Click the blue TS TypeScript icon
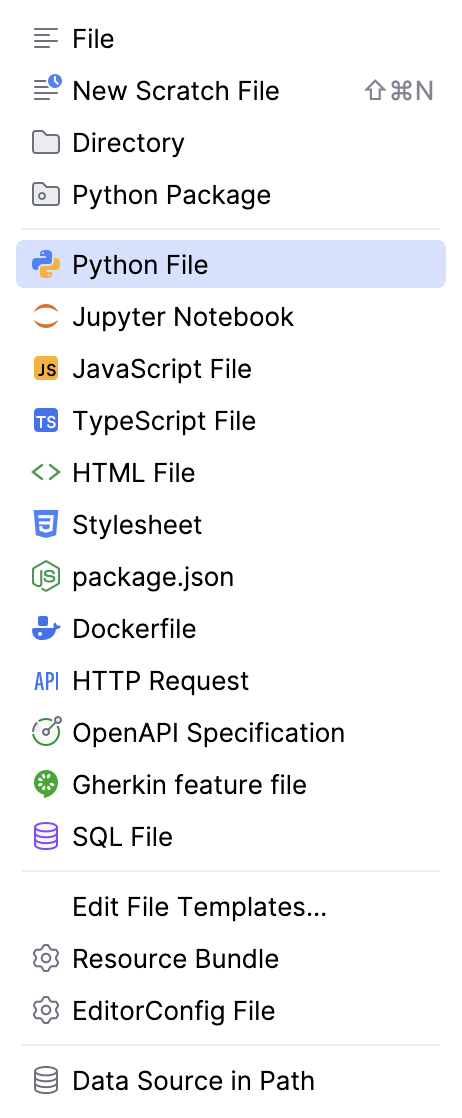This screenshot has width=462, height=1118. point(46,421)
